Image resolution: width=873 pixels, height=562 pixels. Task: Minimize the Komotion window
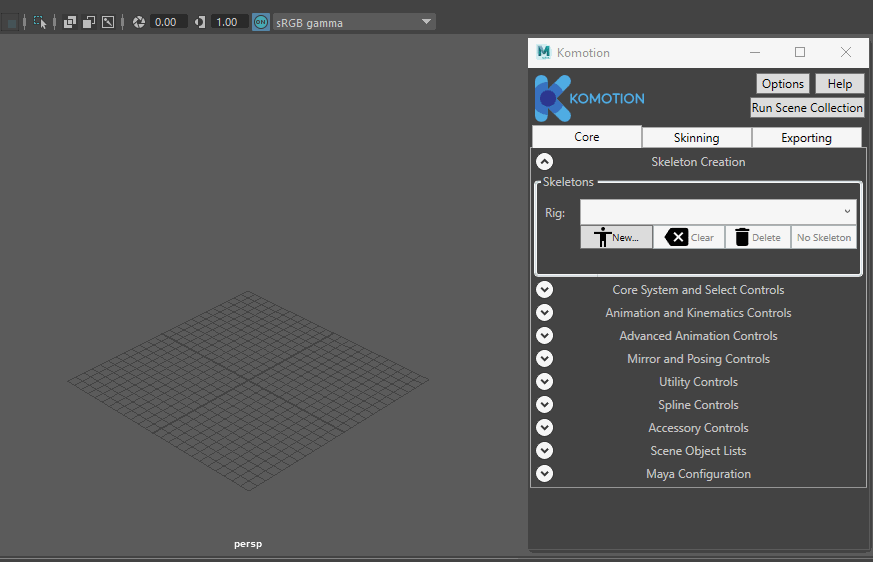pos(755,52)
